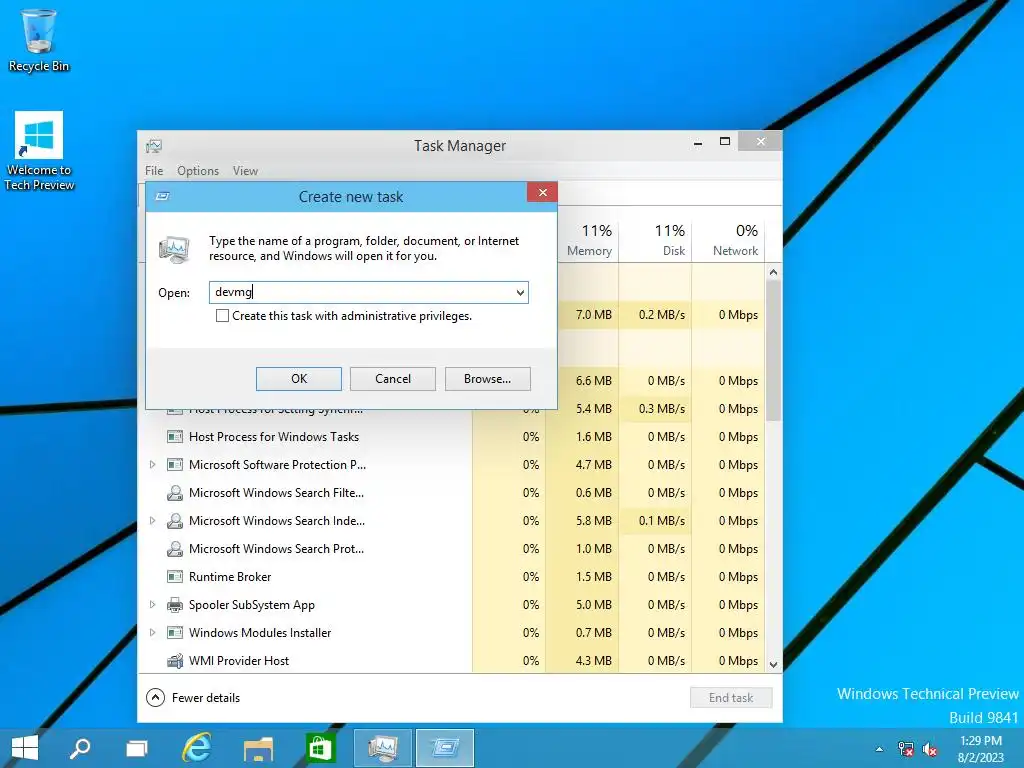Image resolution: width=1024 pixels, height=768 pixels.
Task: Click the End task button
Action: coord(731,697)
